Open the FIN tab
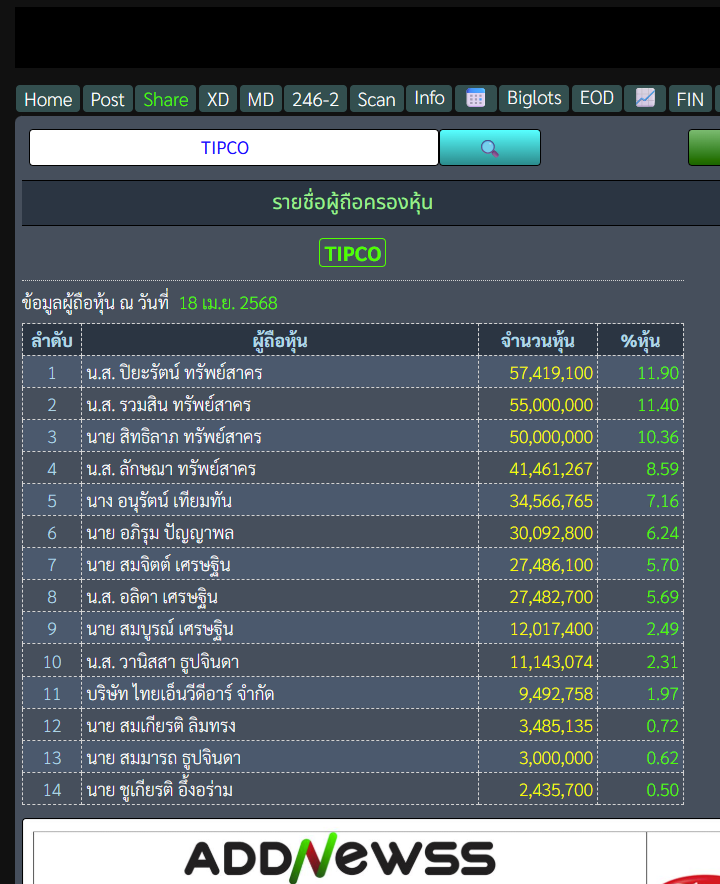 pos(690,99)
